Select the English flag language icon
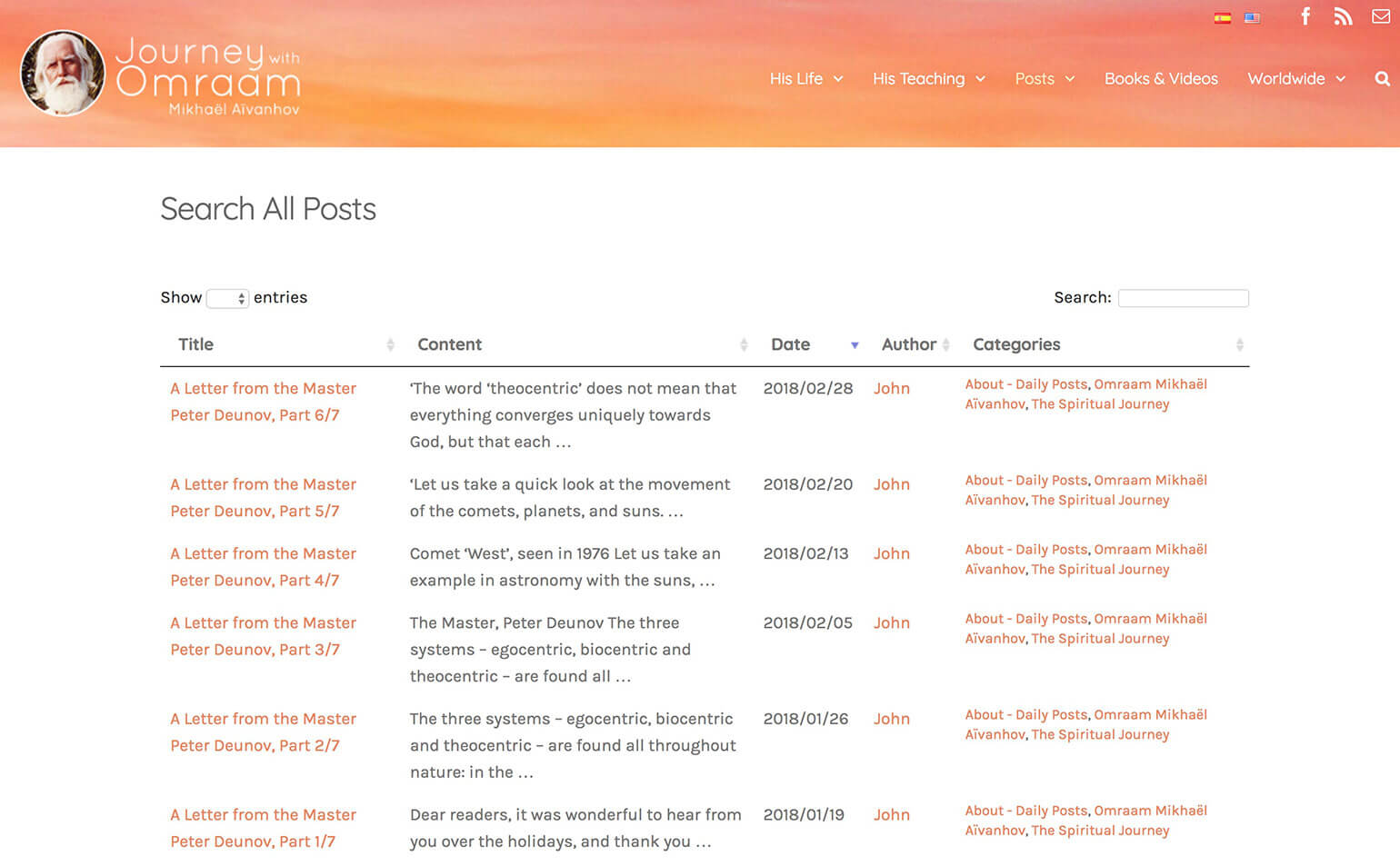This screenshot has height=866, width=1400. (1252, 16)
